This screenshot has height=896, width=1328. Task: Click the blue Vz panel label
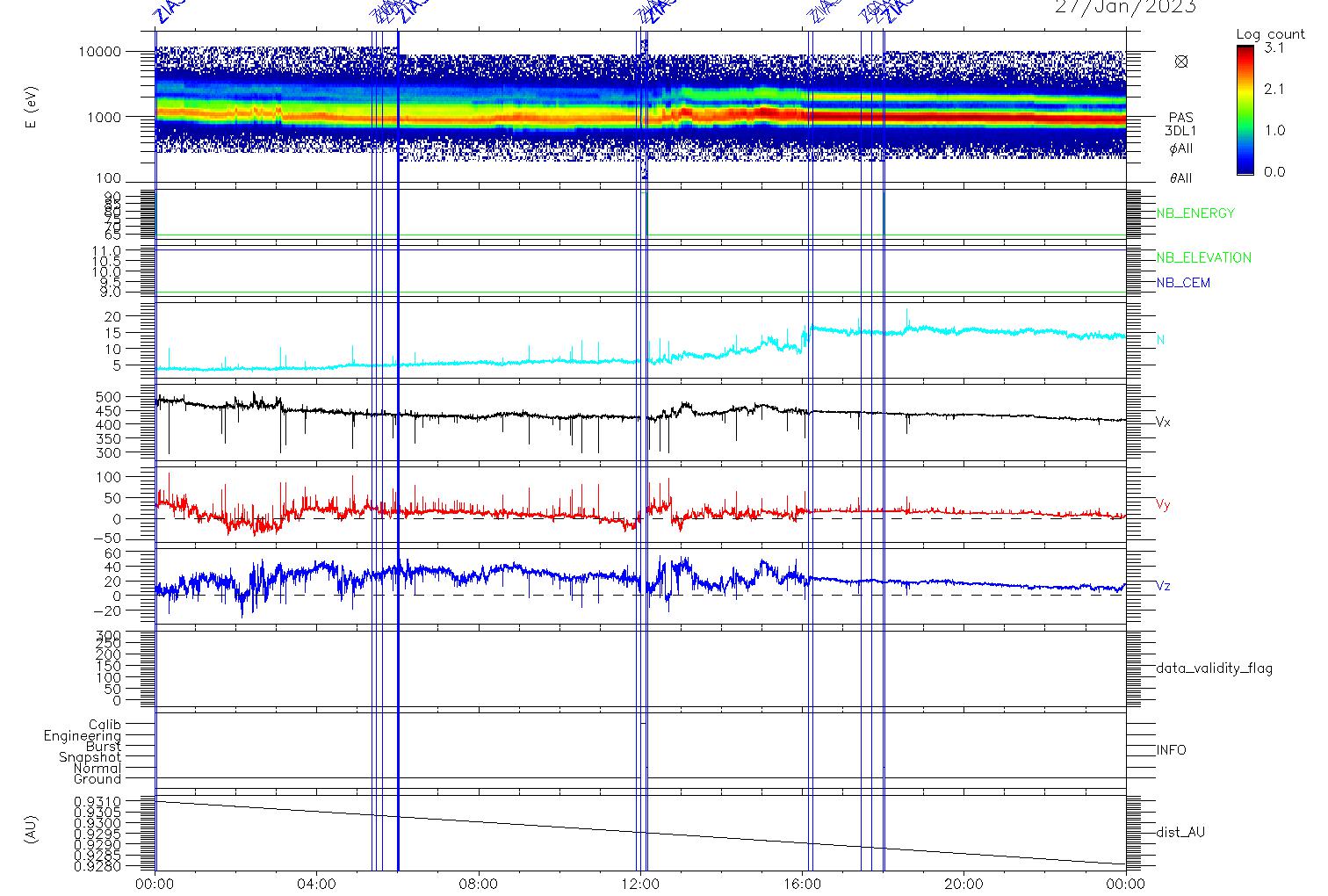1163,586
